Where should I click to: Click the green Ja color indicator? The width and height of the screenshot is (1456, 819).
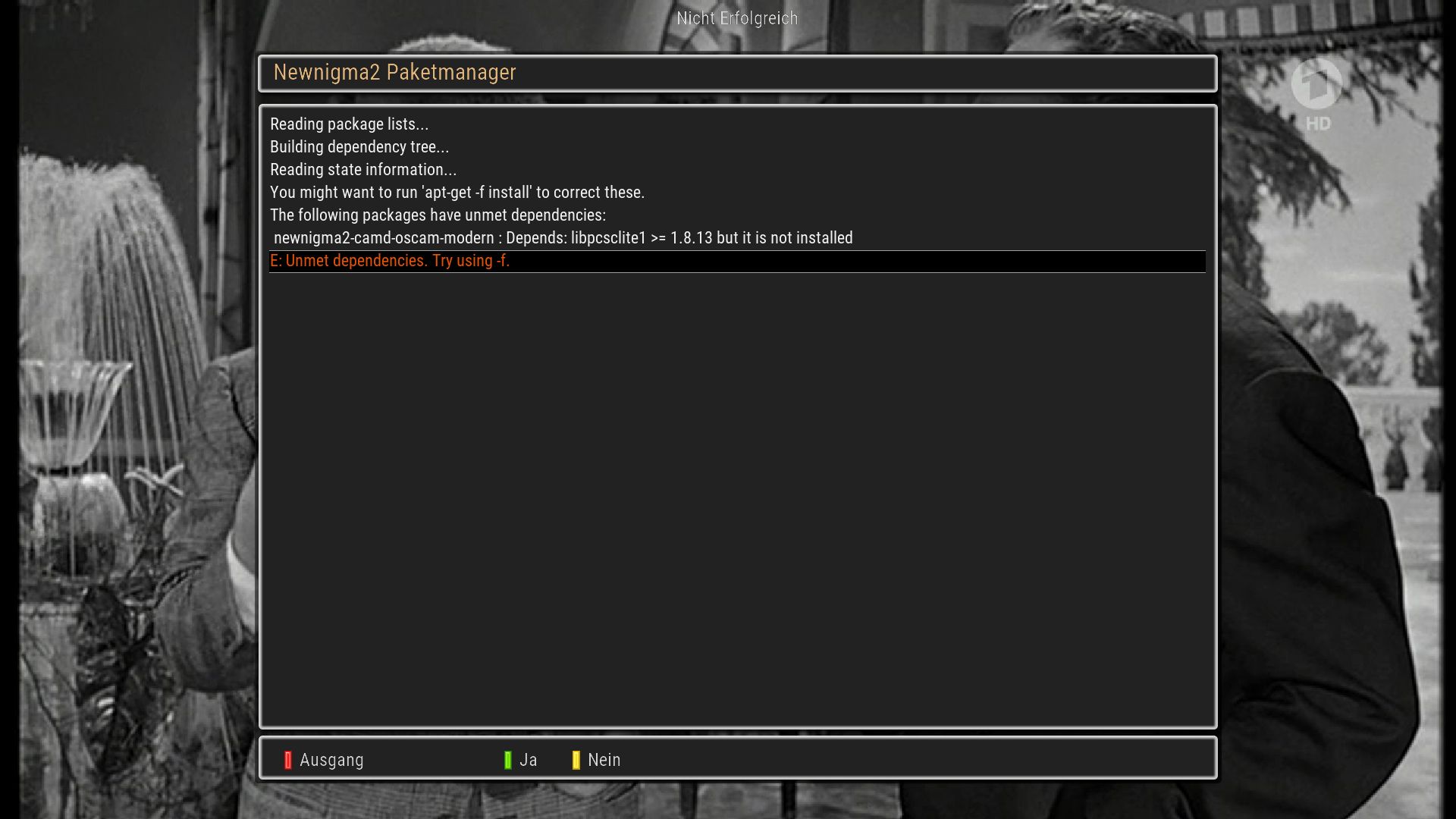[507, 760]
